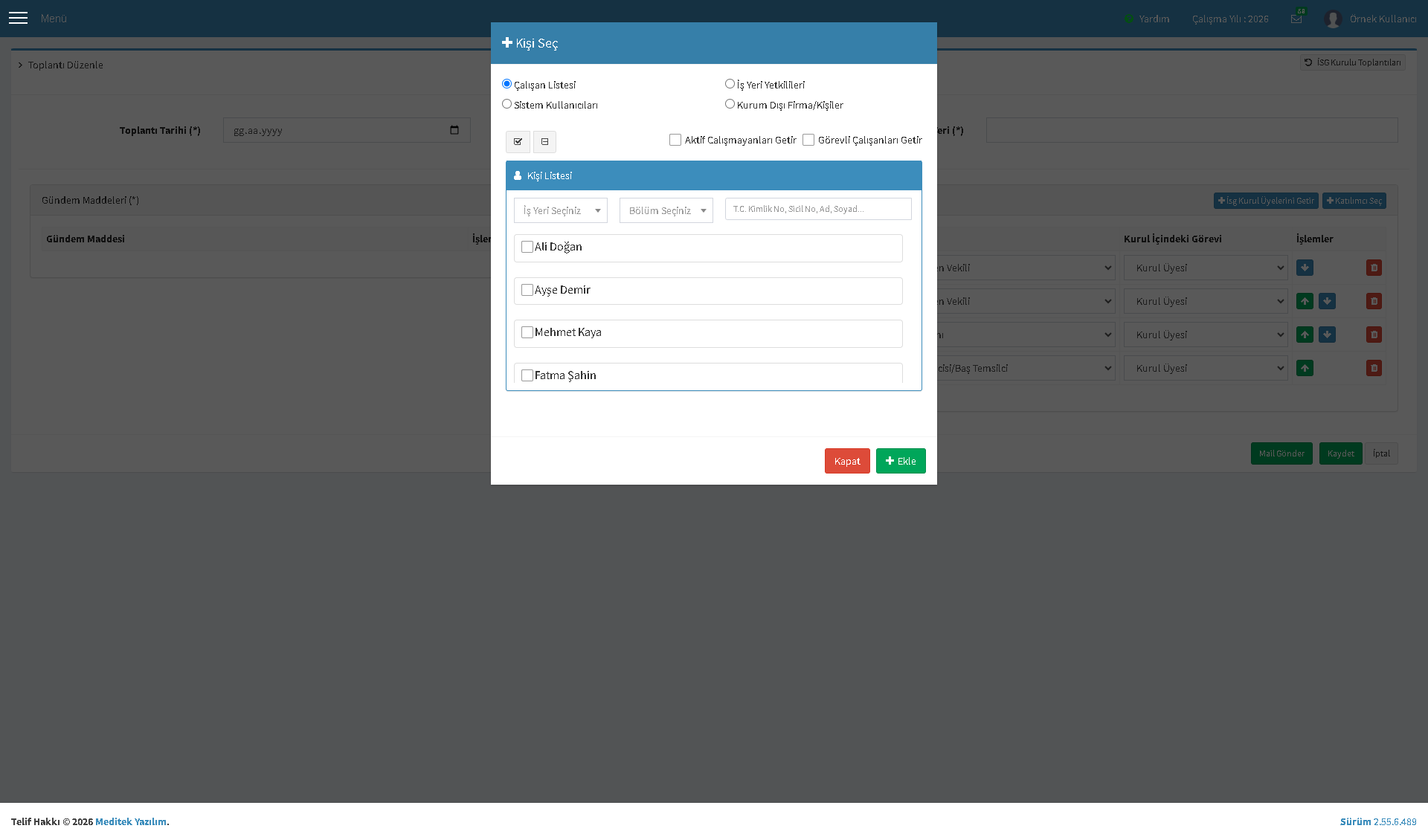
Task: Check the Fatma Şahin checkbox
Action: [527, 375]
